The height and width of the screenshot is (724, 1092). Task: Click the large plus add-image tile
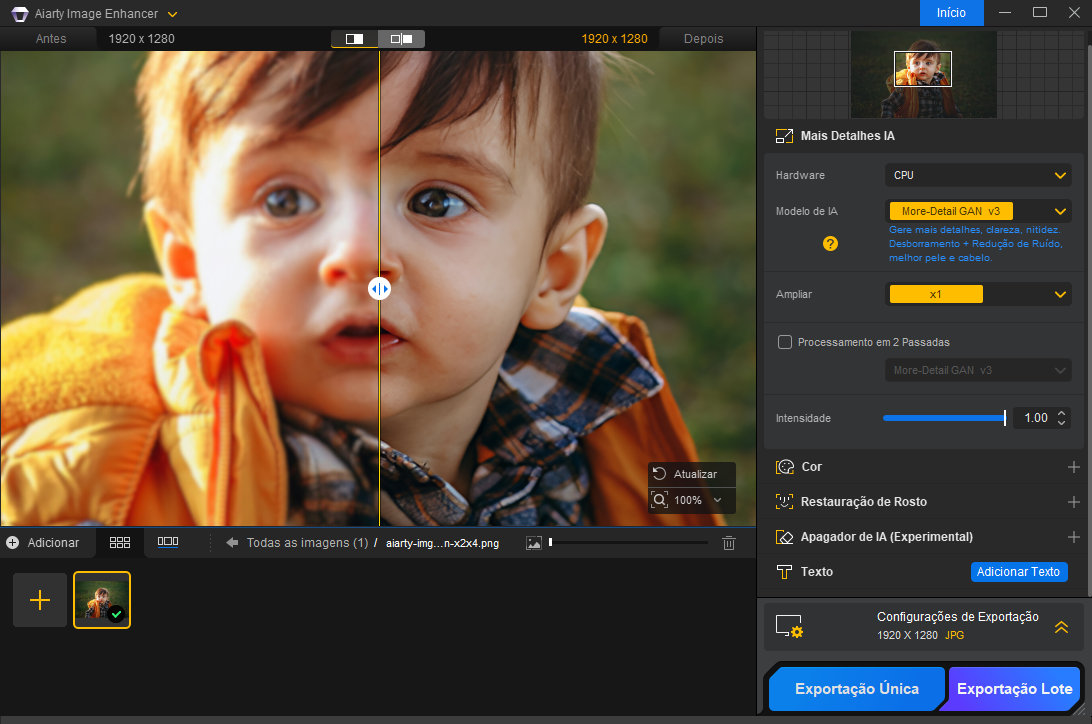point(40,600)
